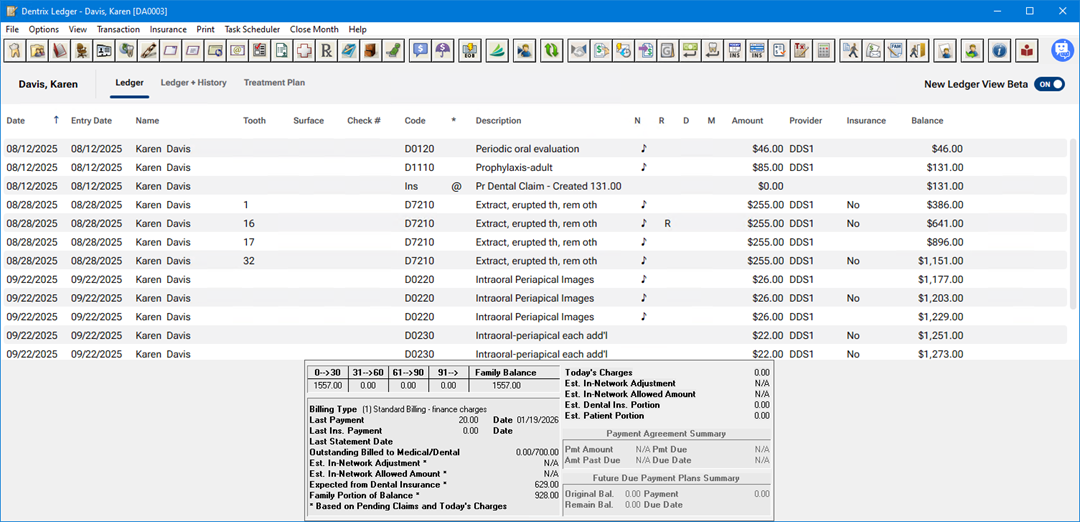
Task: Open the Transaction menu
Action: (118, 29)
